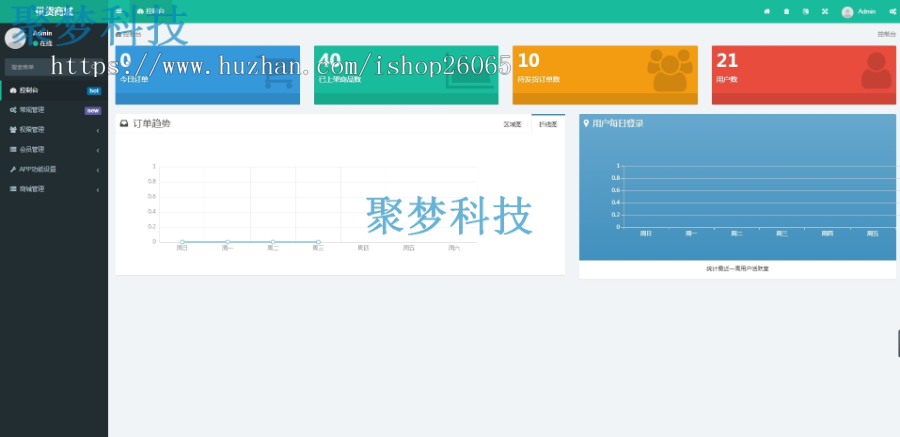900x437 pixels.
Task: Click the hot badge next to 控制台
Action: point(94,91)
